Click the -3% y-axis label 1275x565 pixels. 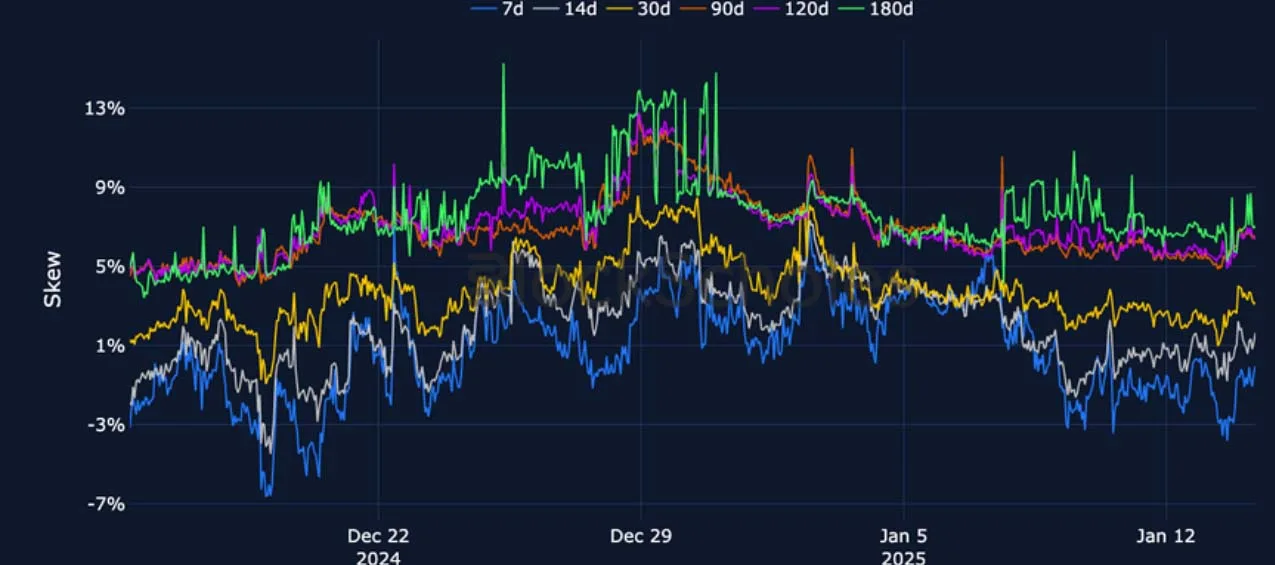coord(105,424)
